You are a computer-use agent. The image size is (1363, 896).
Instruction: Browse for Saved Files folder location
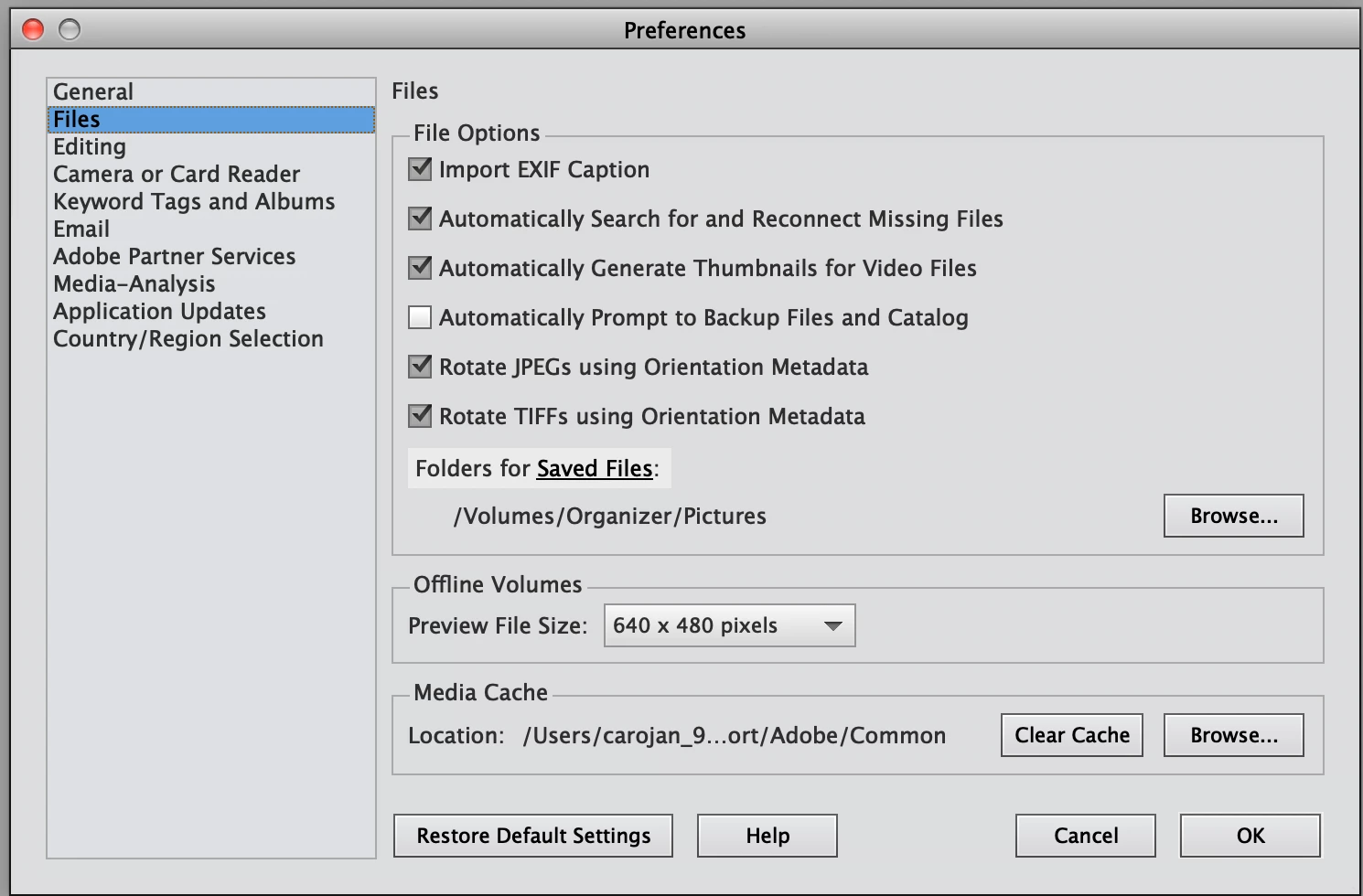point(1233,516)
